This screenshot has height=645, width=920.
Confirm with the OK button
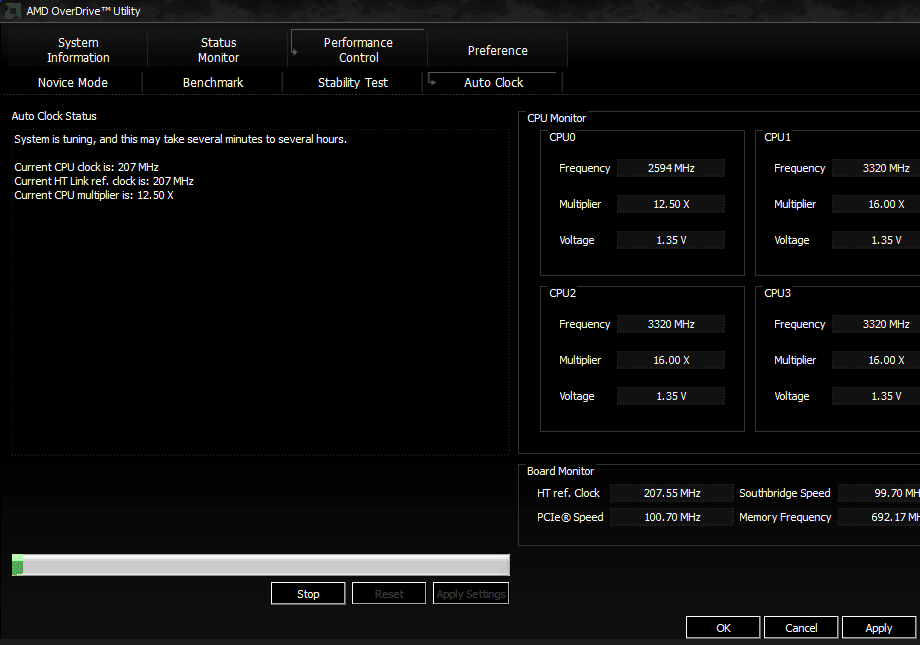coord(723,627)
